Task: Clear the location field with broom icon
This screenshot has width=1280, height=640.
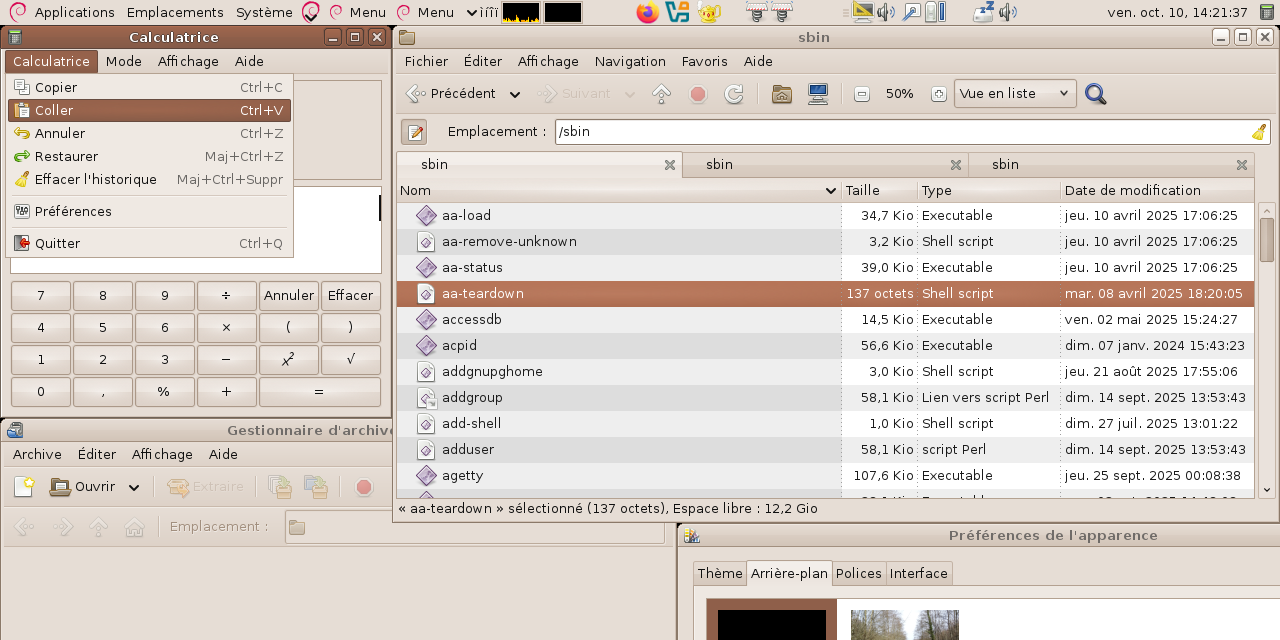Action: 1258,132
